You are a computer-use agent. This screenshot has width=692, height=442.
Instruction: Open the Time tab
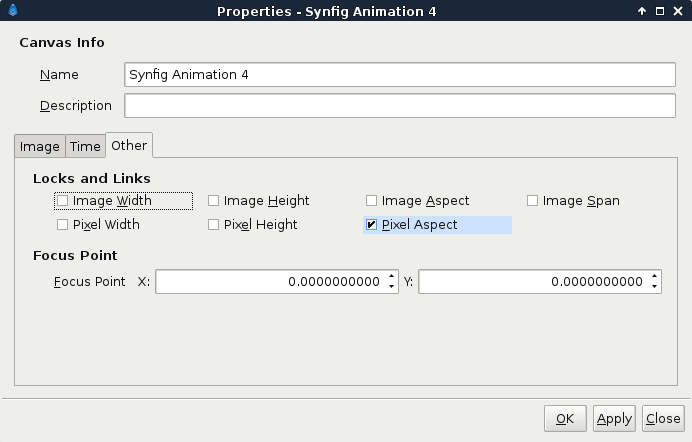[85, 146]
